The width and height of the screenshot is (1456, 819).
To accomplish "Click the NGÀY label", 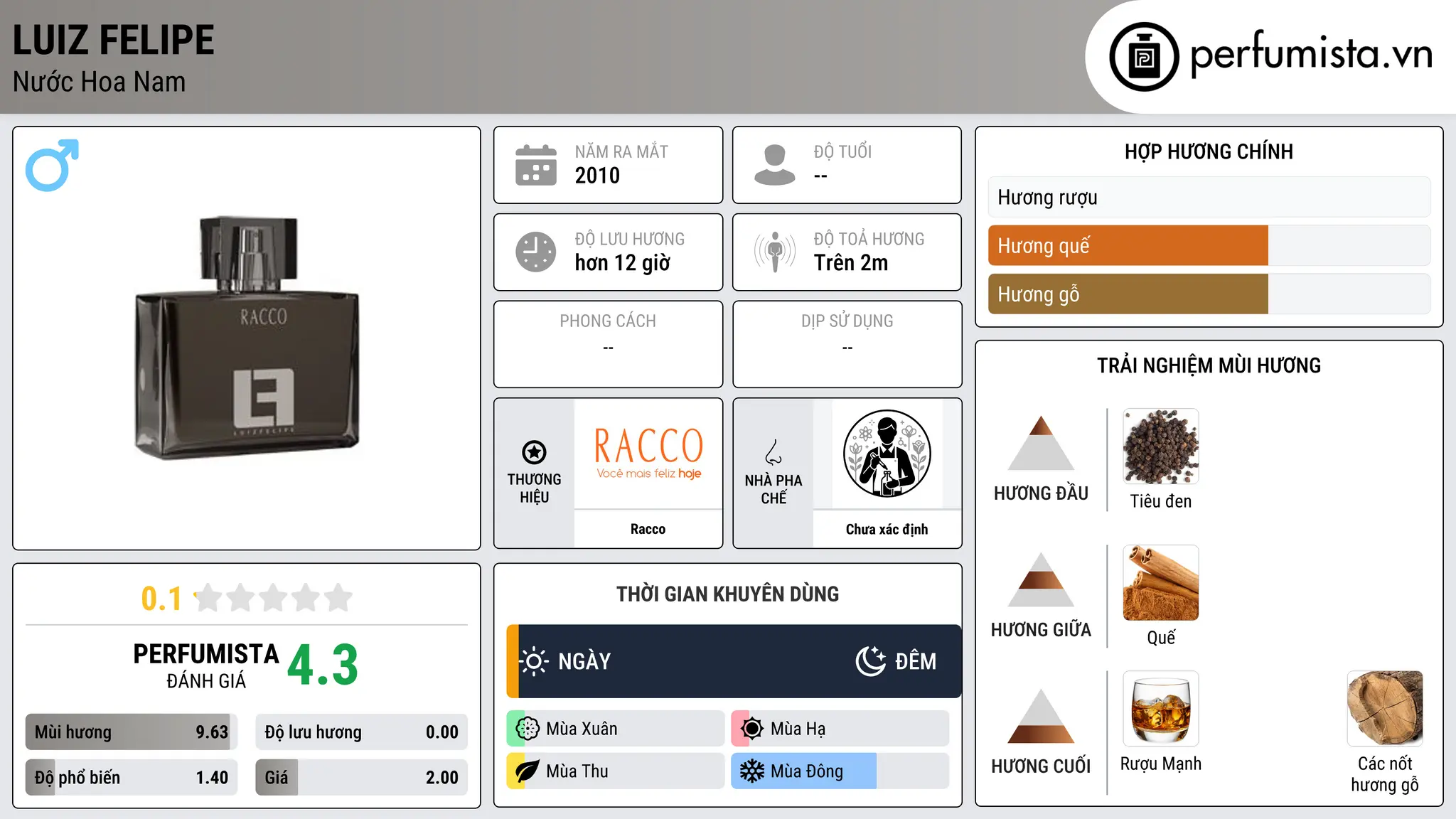I will coord(584,662).
